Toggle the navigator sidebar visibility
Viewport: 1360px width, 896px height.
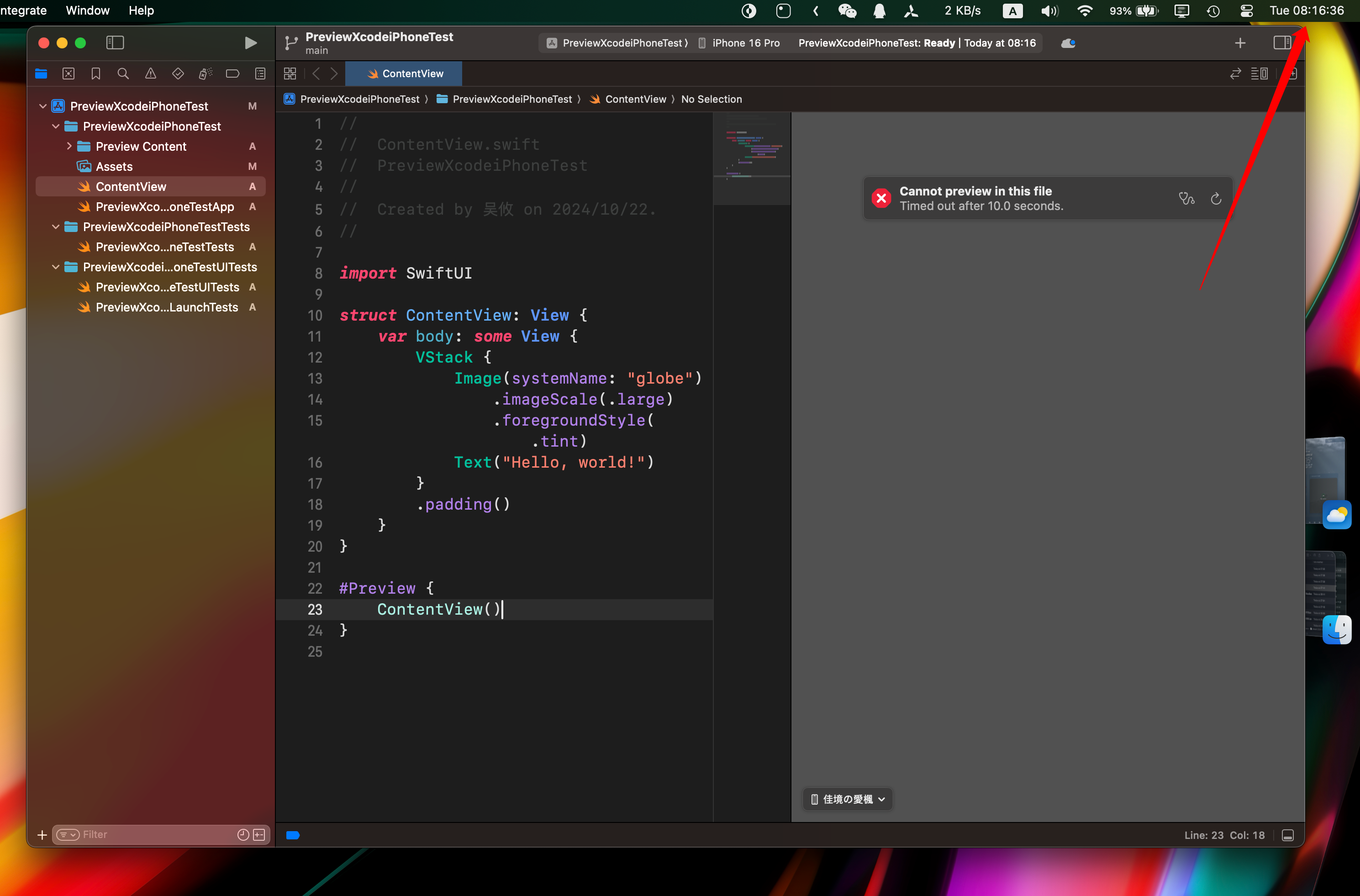tap(115, 43)
